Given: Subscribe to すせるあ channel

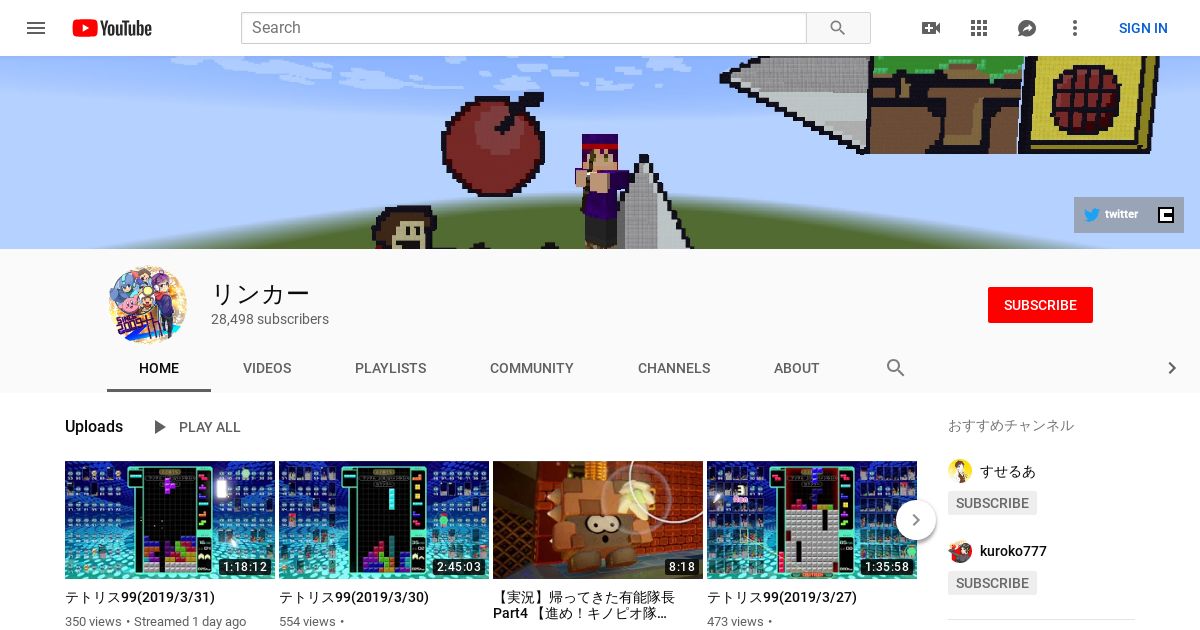Looking at the screenshot, I should tap(992, 503).
